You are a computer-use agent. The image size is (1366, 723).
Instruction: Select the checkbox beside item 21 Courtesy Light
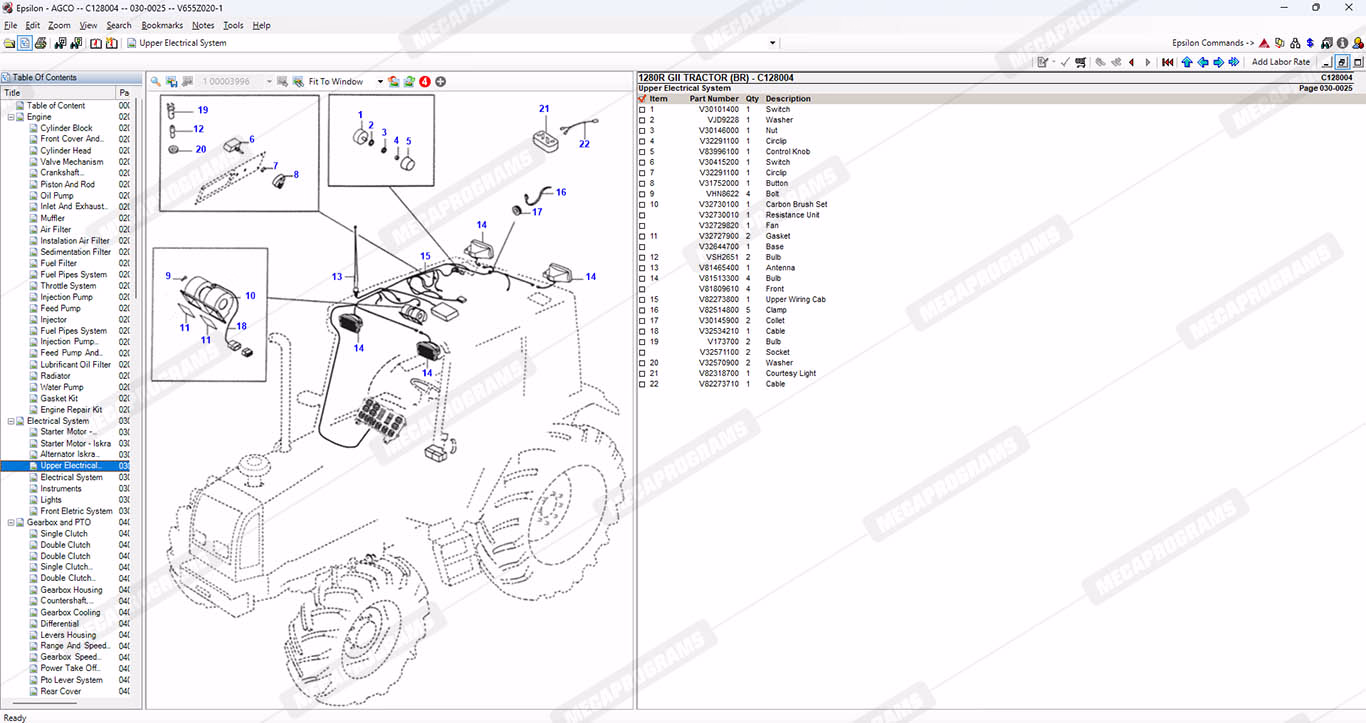642,374
